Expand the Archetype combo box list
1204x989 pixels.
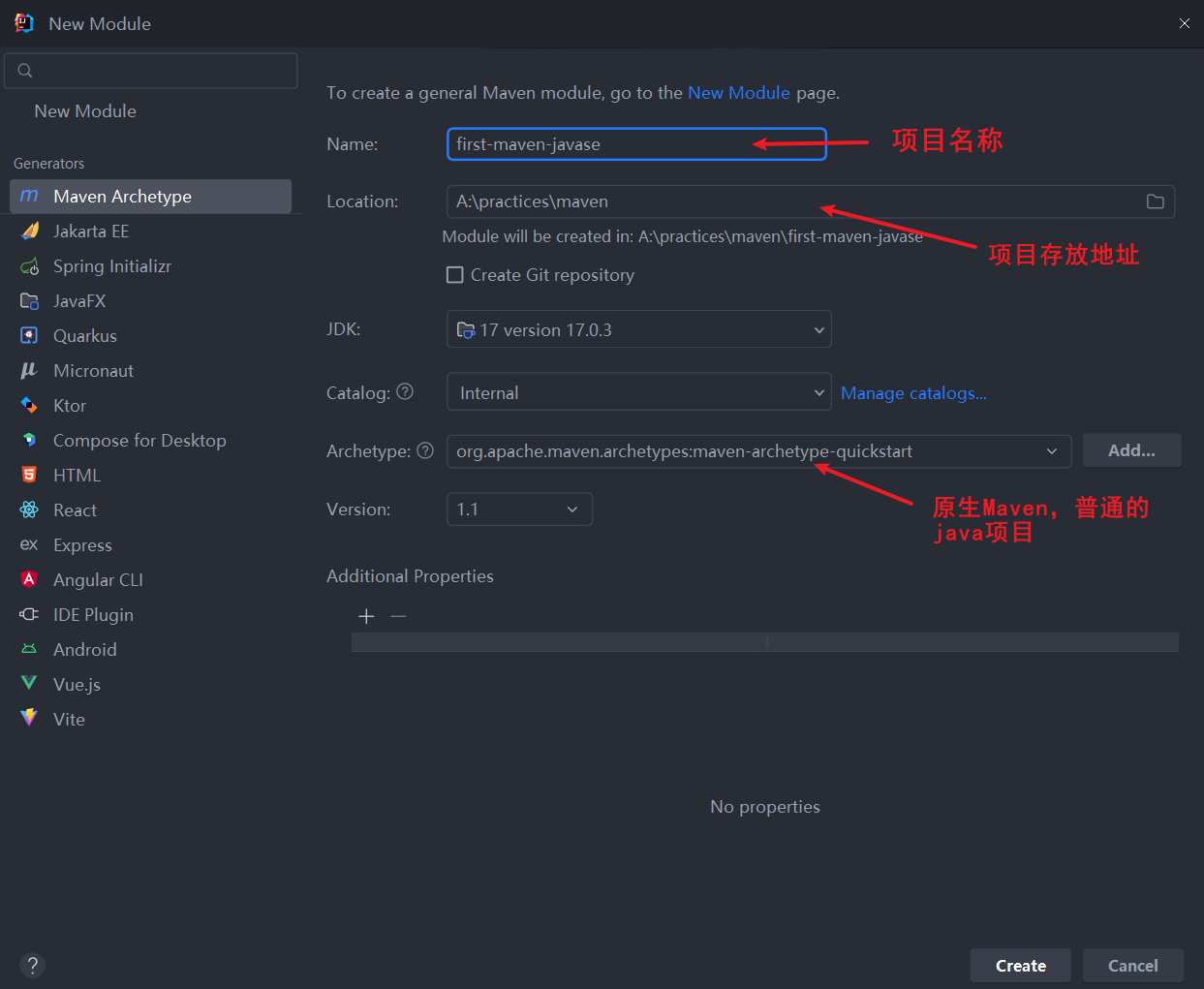click(x=1052, y=451)
